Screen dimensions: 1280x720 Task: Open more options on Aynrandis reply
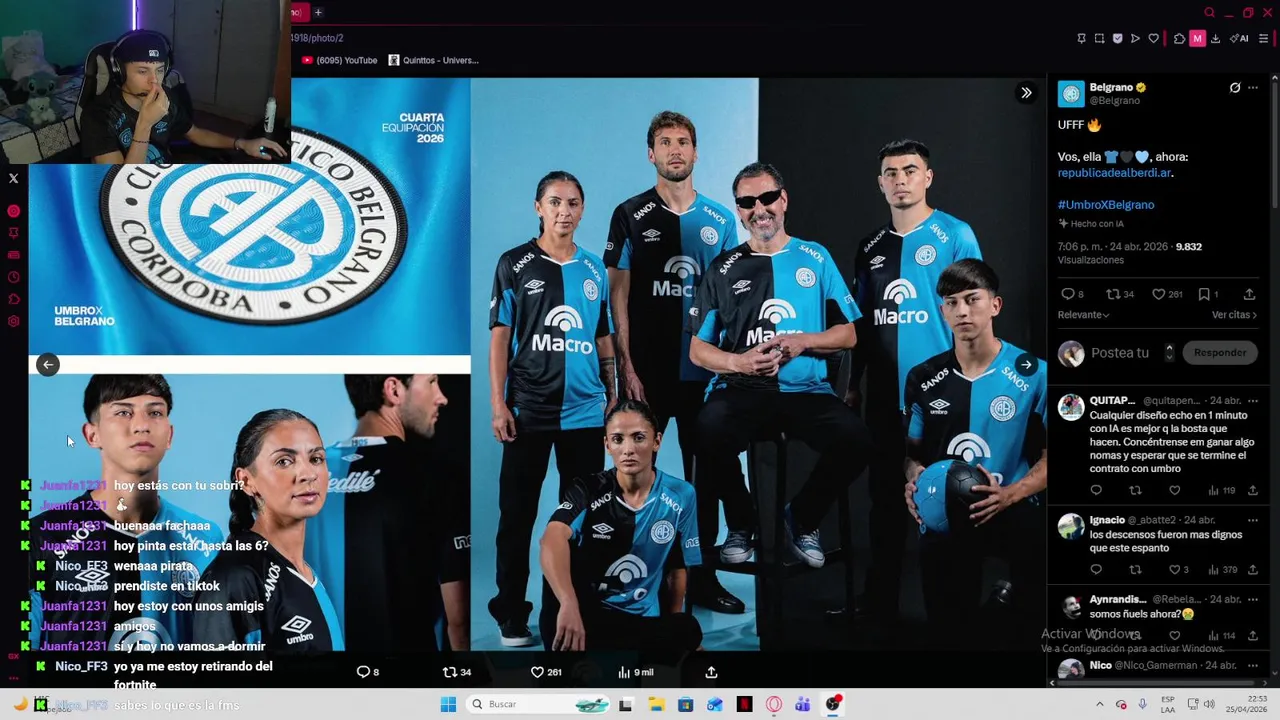coord(1253,599)
